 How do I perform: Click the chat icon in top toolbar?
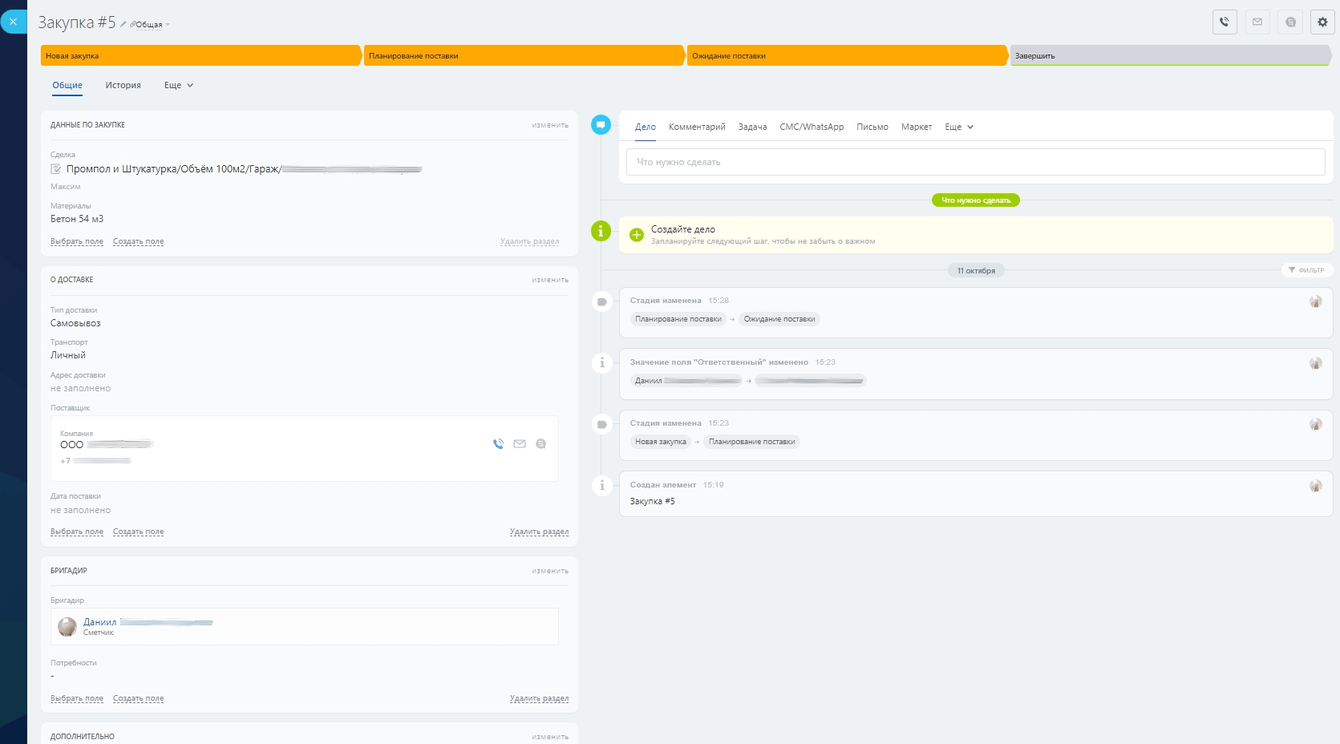pyautogui.click(x=1290, y=22)
